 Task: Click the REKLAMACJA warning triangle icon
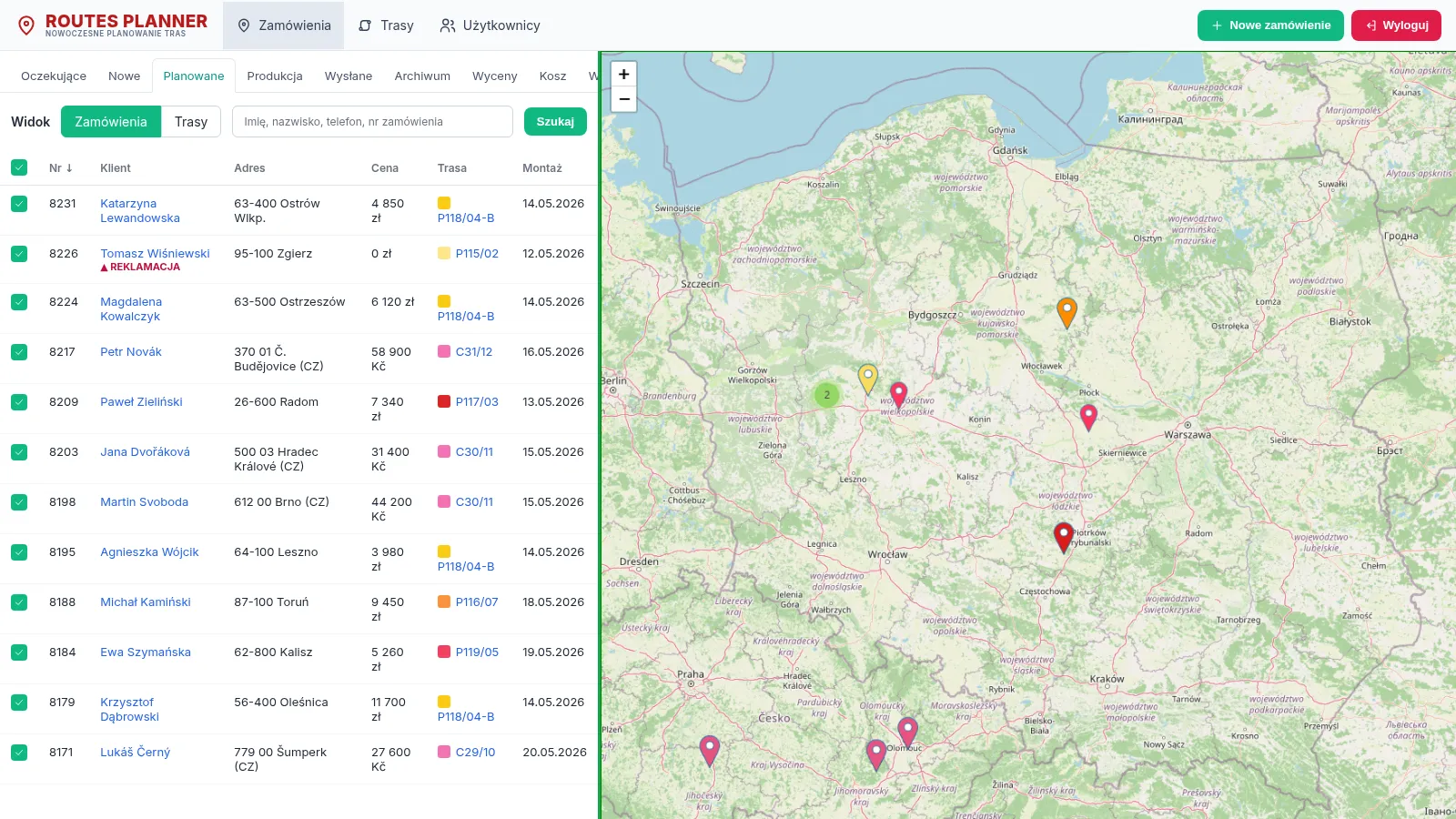[x=104, y=268]
